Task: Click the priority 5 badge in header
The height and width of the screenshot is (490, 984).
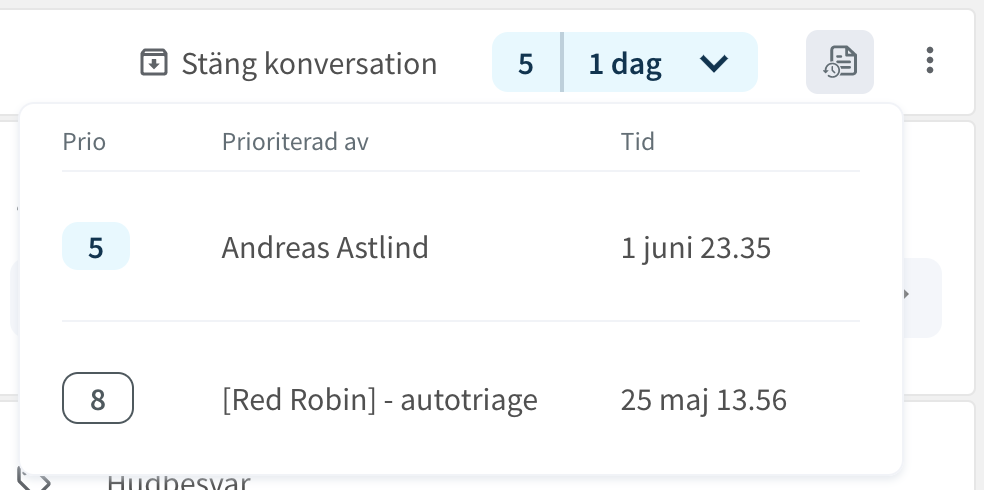Action: point(526,62)
